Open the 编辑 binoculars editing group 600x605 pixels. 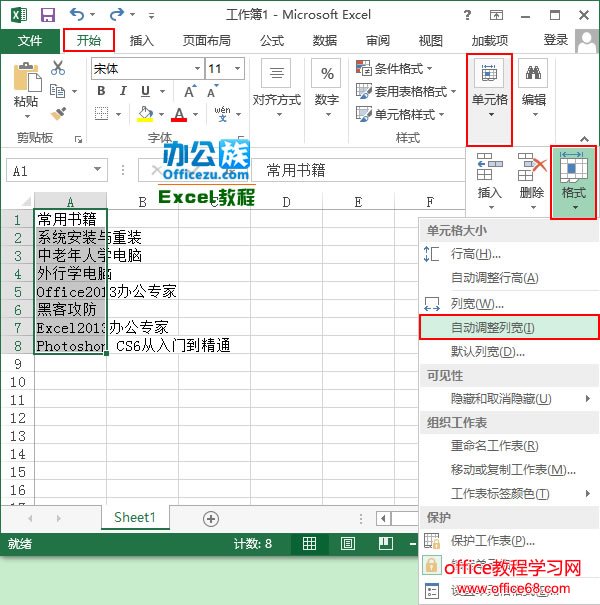click(534, 89)
